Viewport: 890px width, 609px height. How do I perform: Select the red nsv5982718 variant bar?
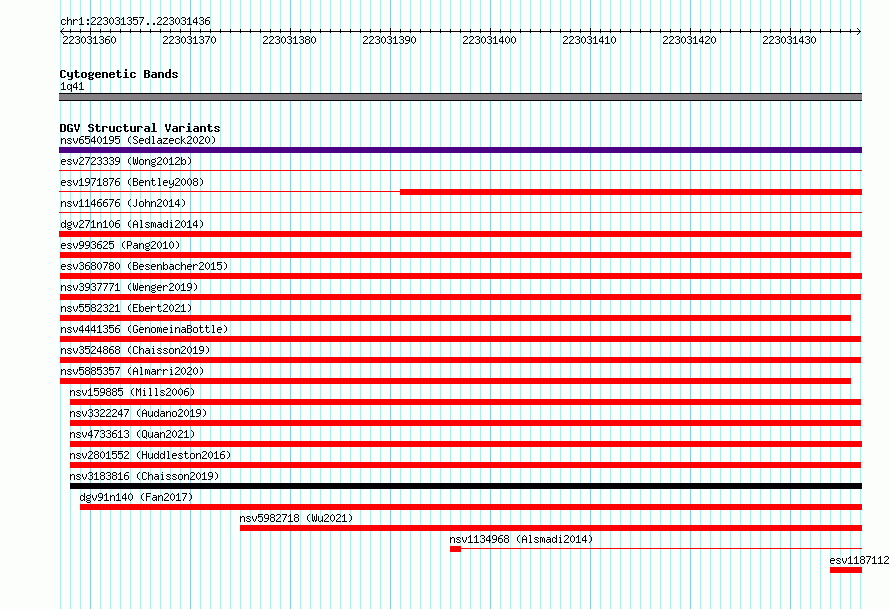click(x=551, y=528)
